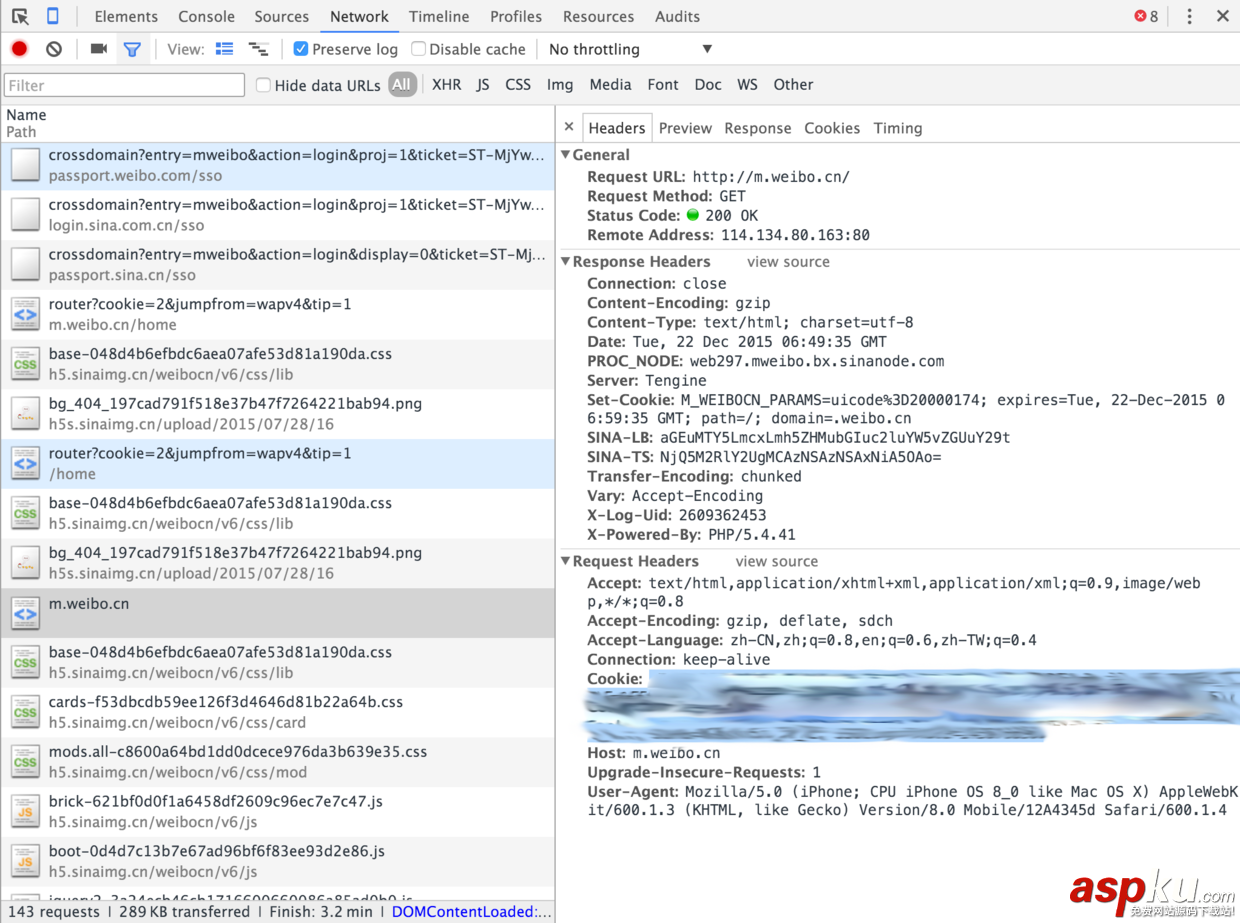This screenshot has height=923, width=1240.
Task: Click icon of passport.weibo.com/sso crossdomain request
Action: [x=25, y=165]
